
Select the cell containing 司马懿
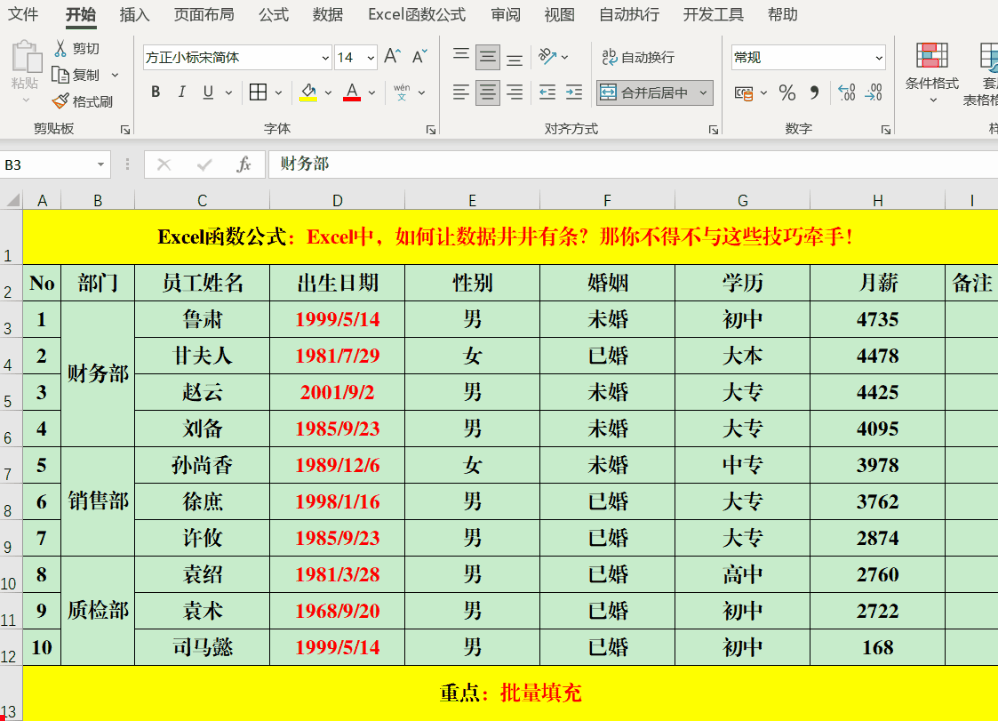click(x=202, y=648)
